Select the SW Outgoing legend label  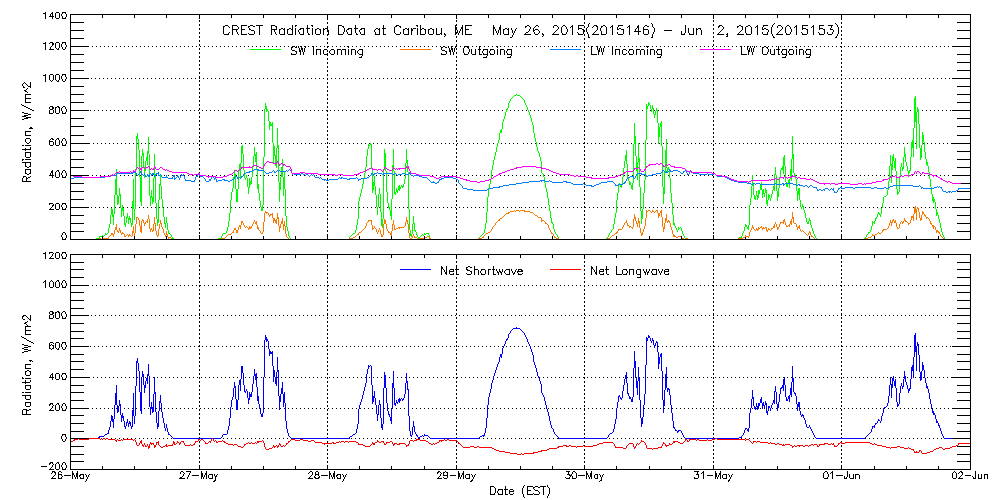[x=476, y=51]
